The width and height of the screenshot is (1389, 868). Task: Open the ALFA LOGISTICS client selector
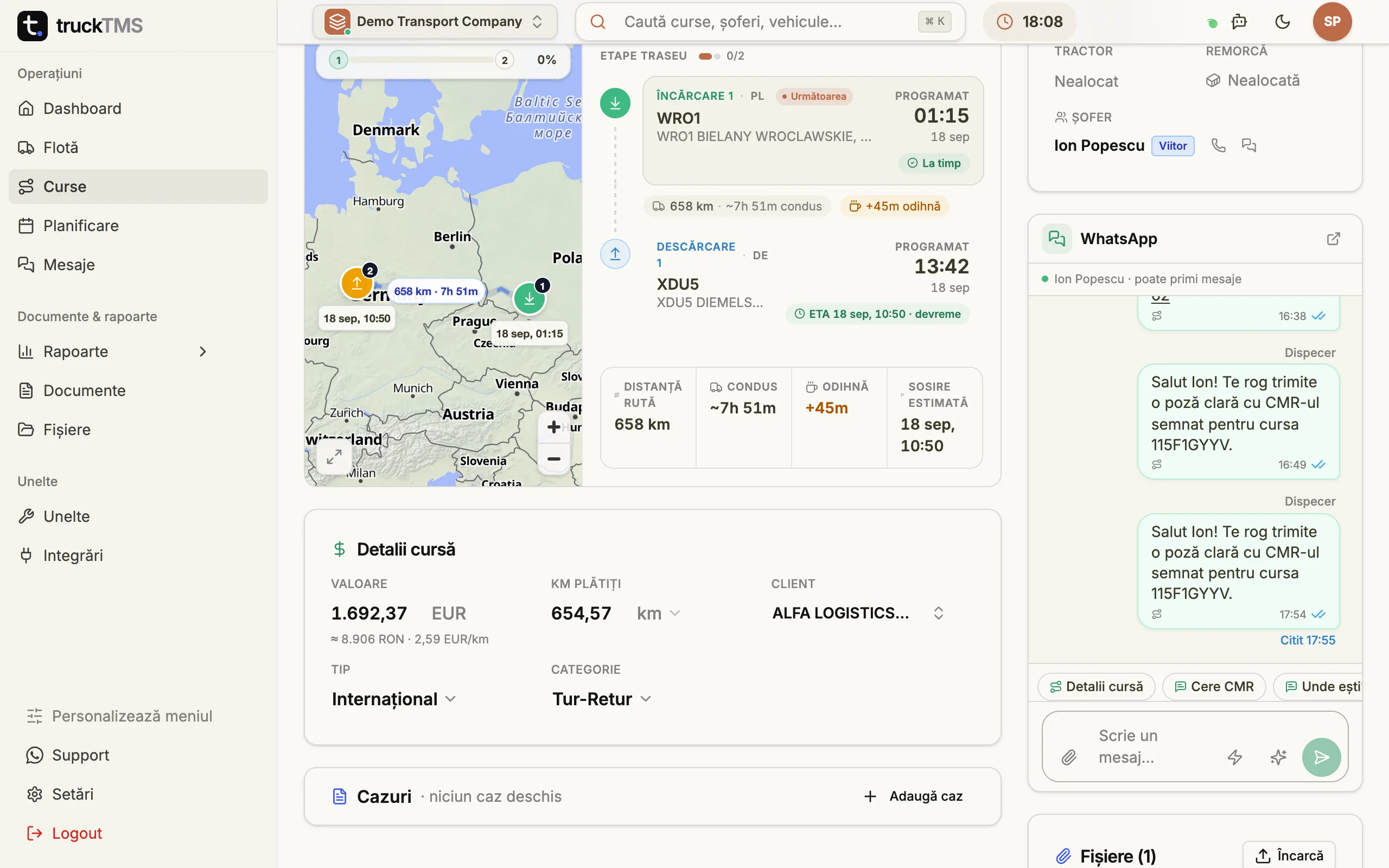pos(857,613)
